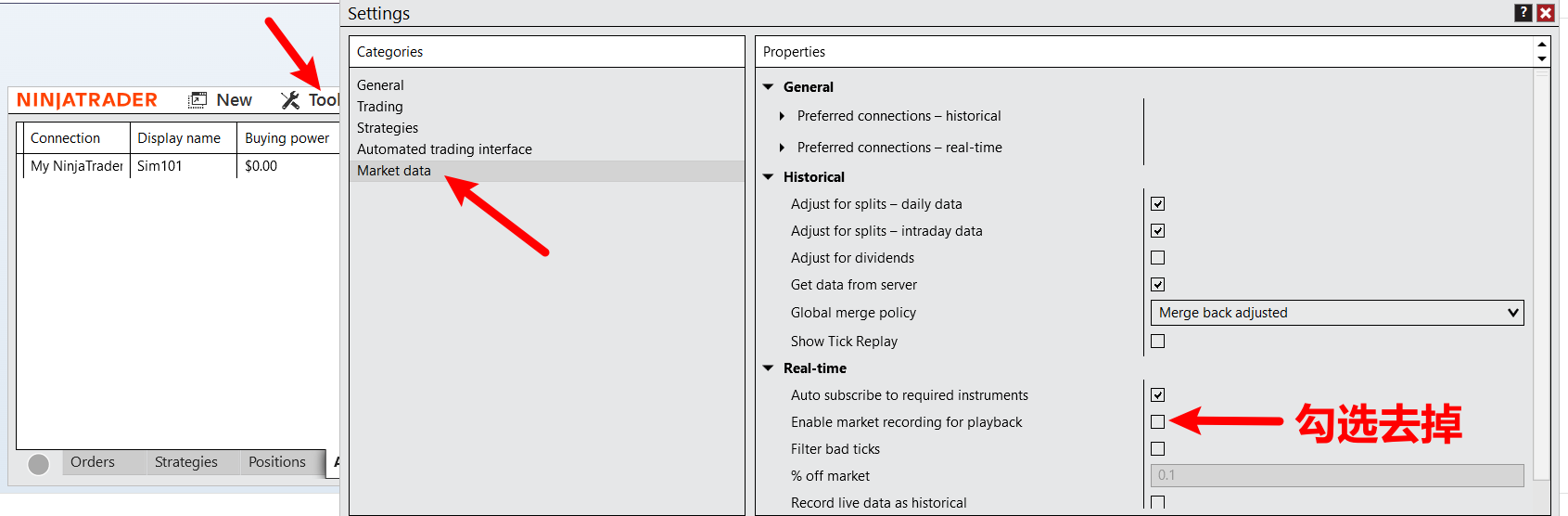This screenshot has height=516, width=1568.
Task: Close the Settings dialog
Action: tap(1545, 13)
